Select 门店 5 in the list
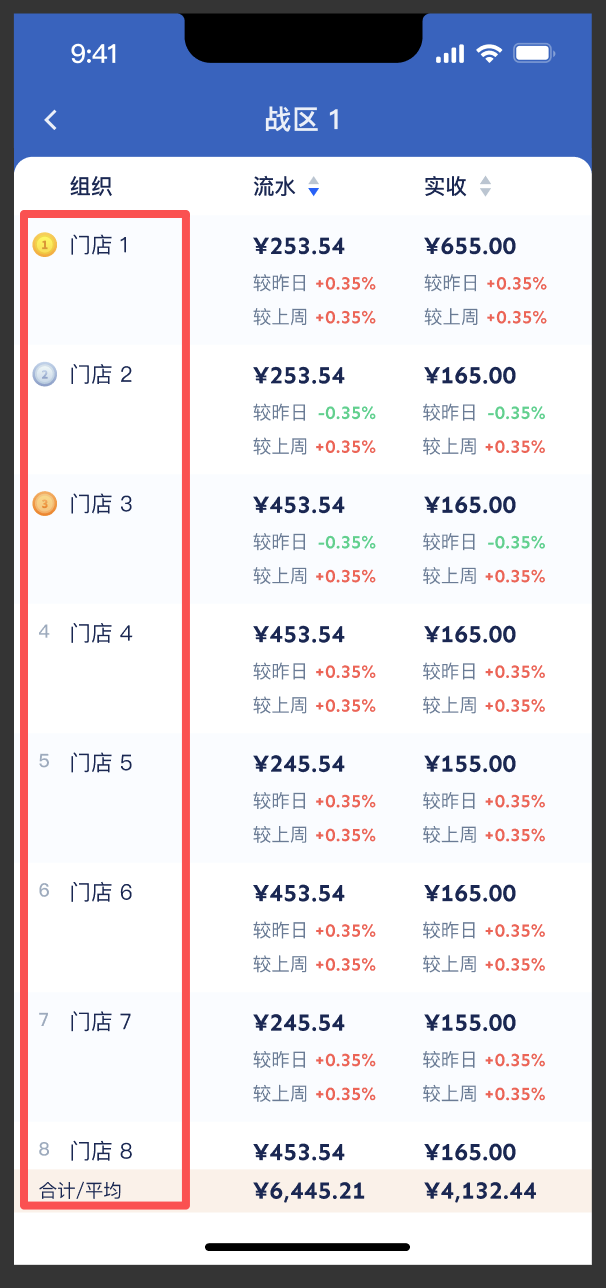The width and height of the screenshot is (606, 1288). (x=101, y=763)
